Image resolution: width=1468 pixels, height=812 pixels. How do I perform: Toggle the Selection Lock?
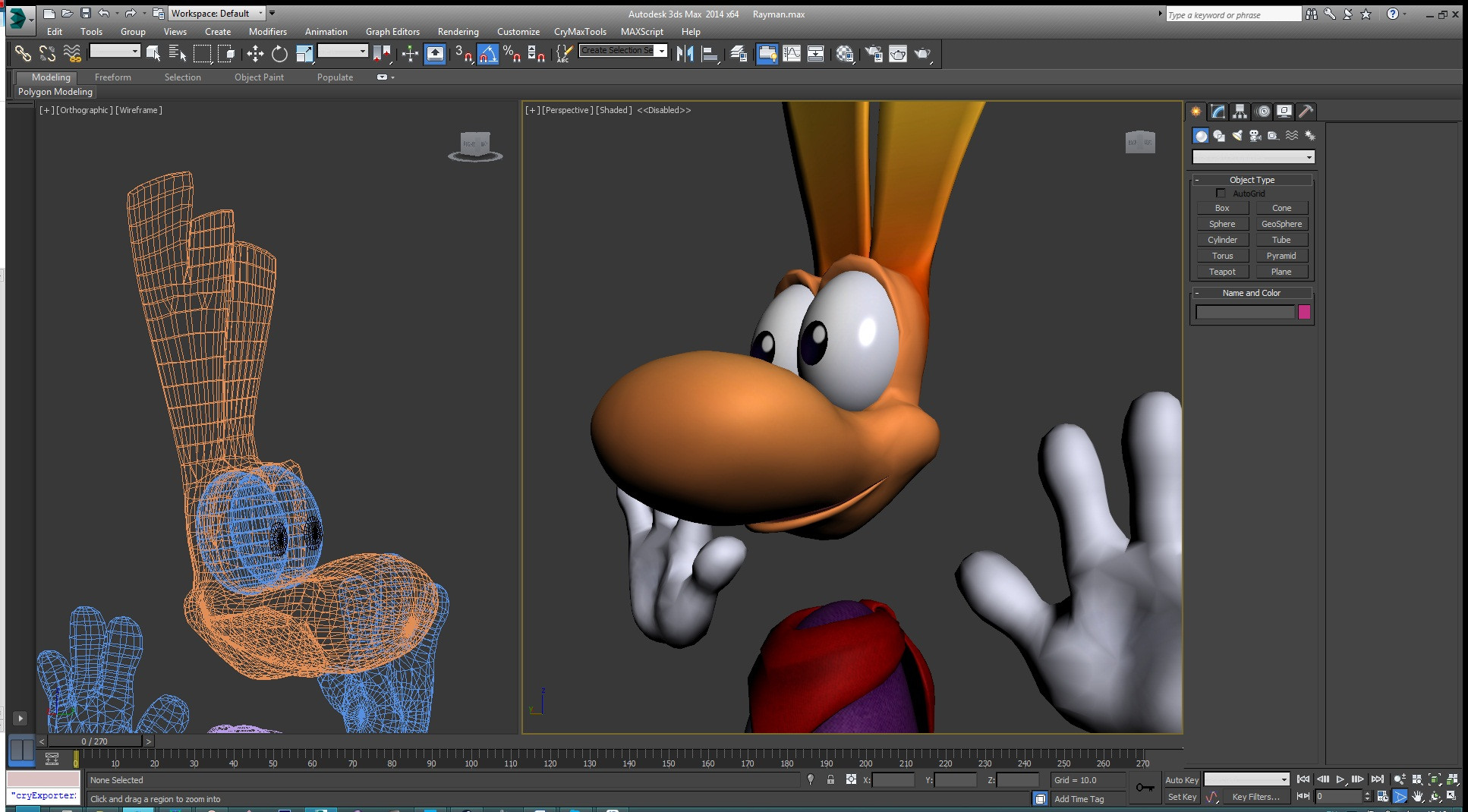830,779
